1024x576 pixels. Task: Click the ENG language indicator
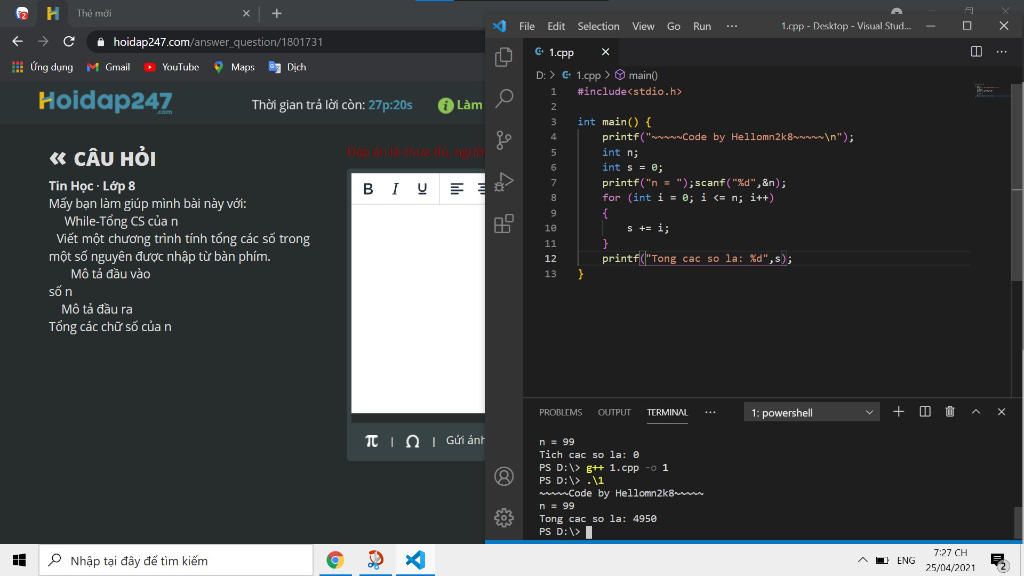[906, 560]
